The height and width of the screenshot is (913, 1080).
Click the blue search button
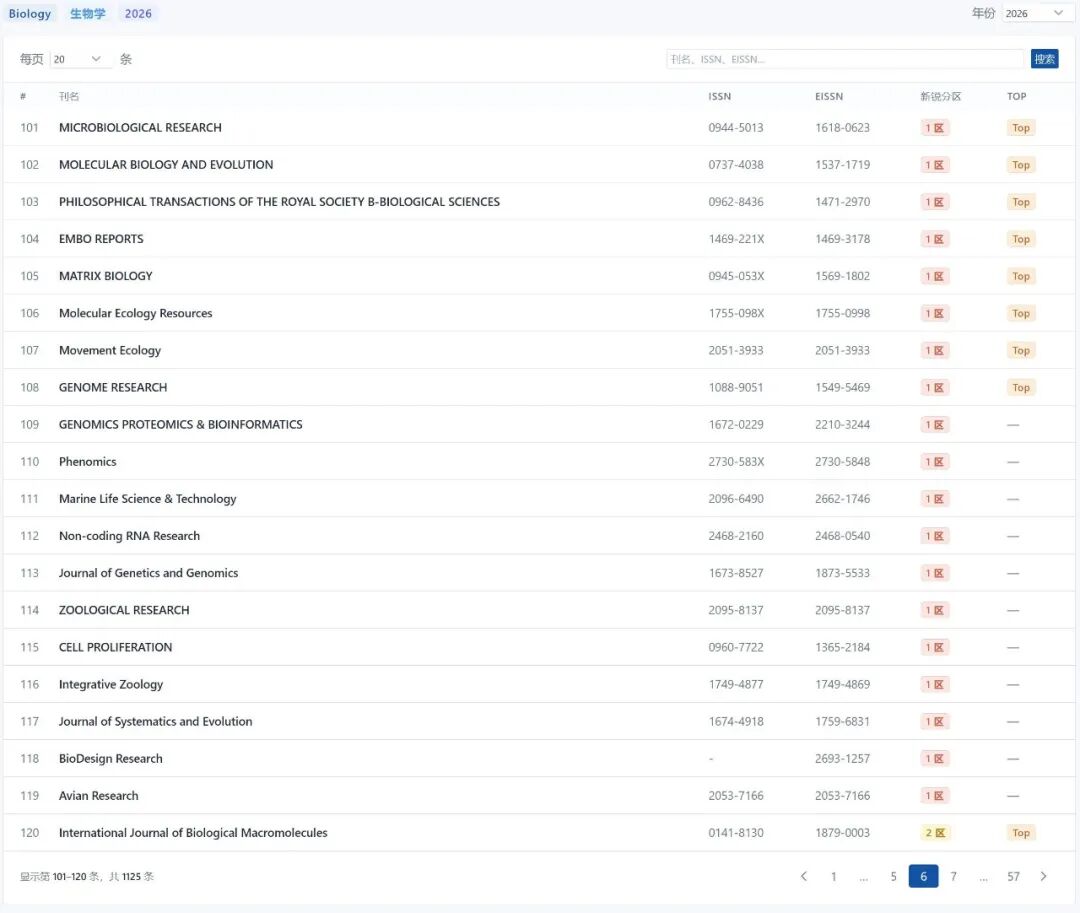tap(1044, 59)
